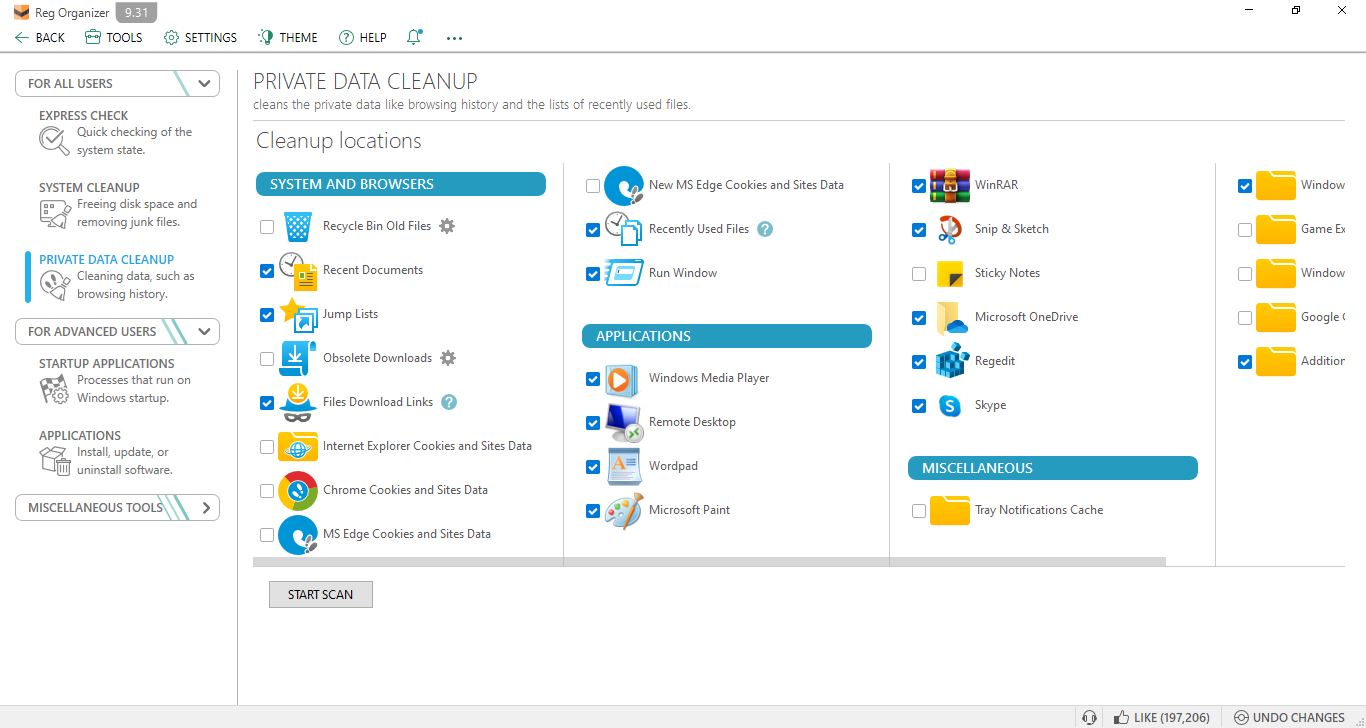Open the Theme menu

pyautogui.click(x=288, y=37)
